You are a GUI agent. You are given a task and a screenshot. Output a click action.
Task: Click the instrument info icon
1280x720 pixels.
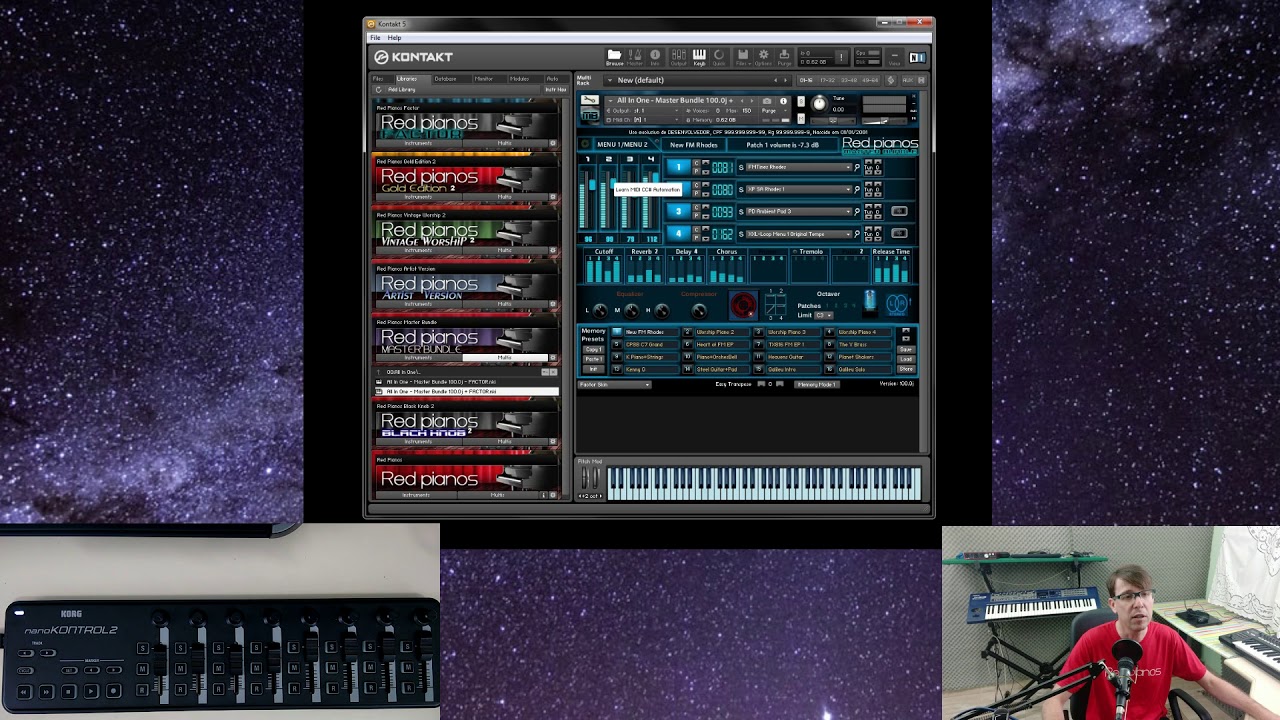(783, 100)
